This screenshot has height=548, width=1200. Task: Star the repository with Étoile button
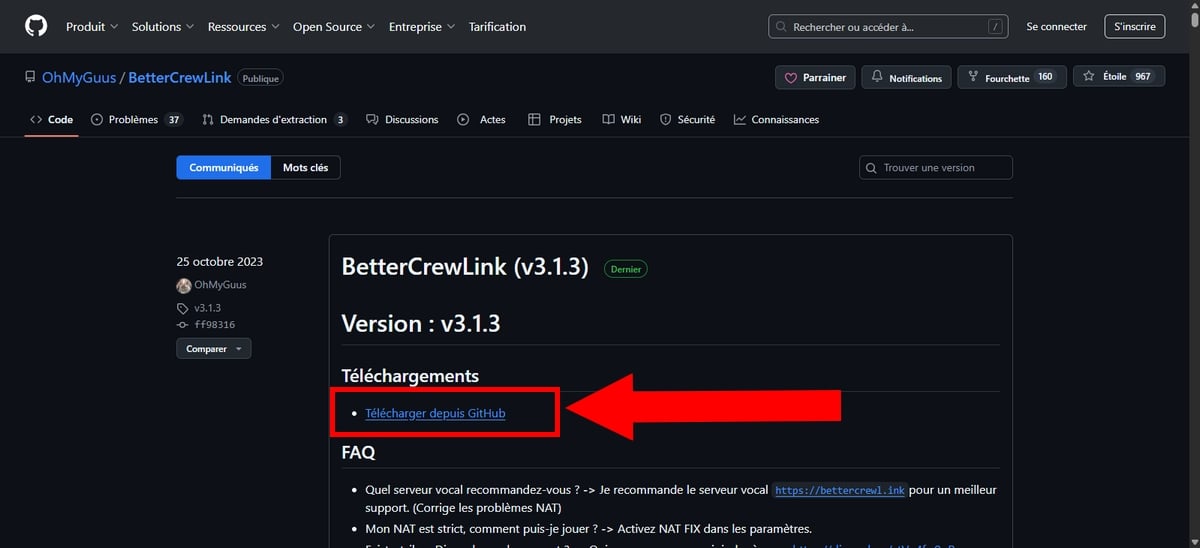1118,77
